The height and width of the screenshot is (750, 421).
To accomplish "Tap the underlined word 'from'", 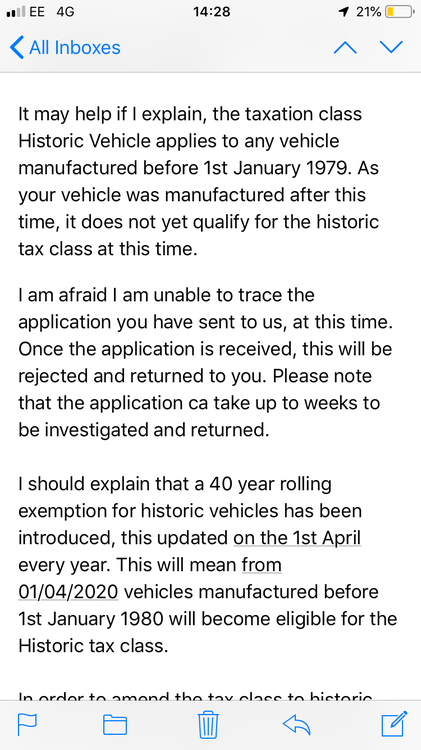I will pyautogui.click(x=262, y=565).
